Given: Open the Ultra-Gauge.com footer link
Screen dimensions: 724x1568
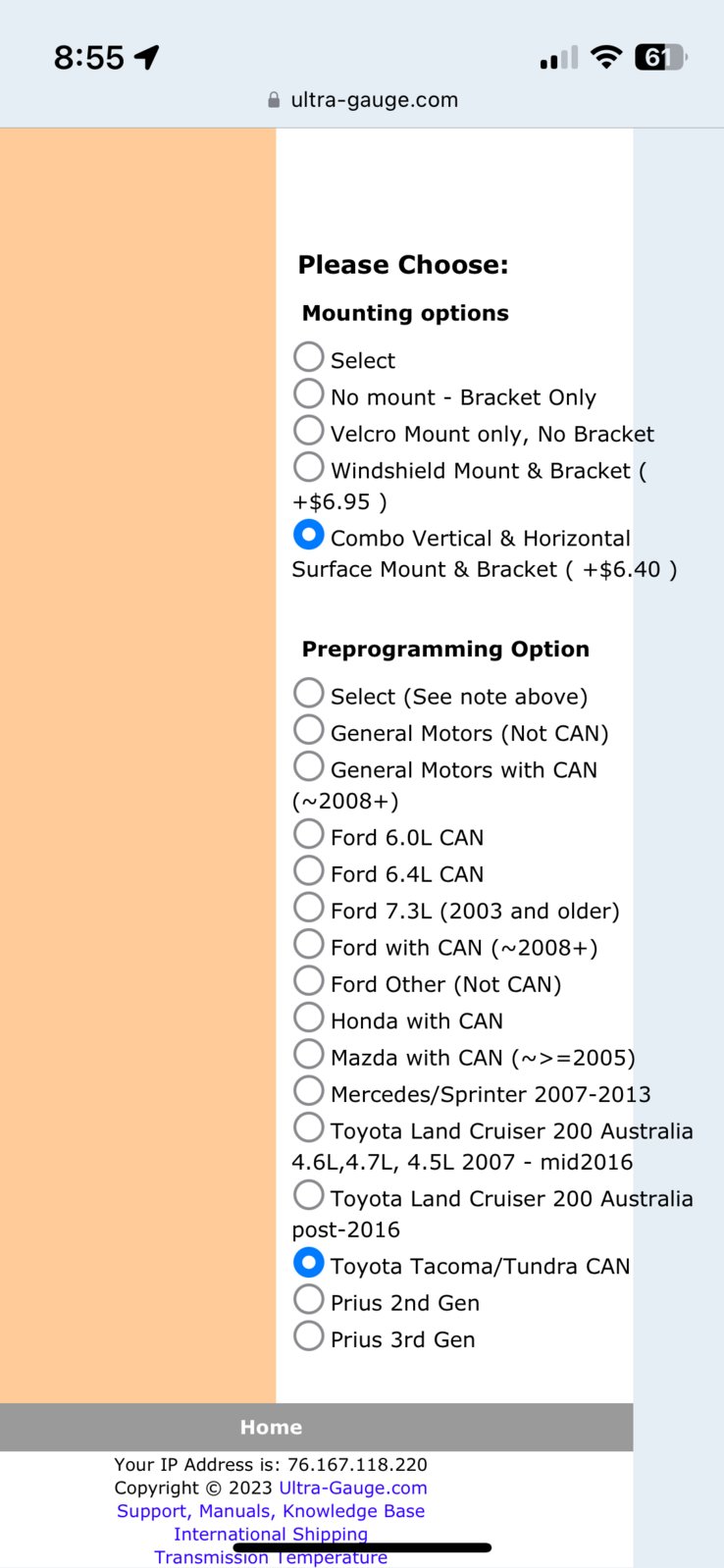Looking at the screenshot, I should pyautogui.click(x=353, y=1488).
